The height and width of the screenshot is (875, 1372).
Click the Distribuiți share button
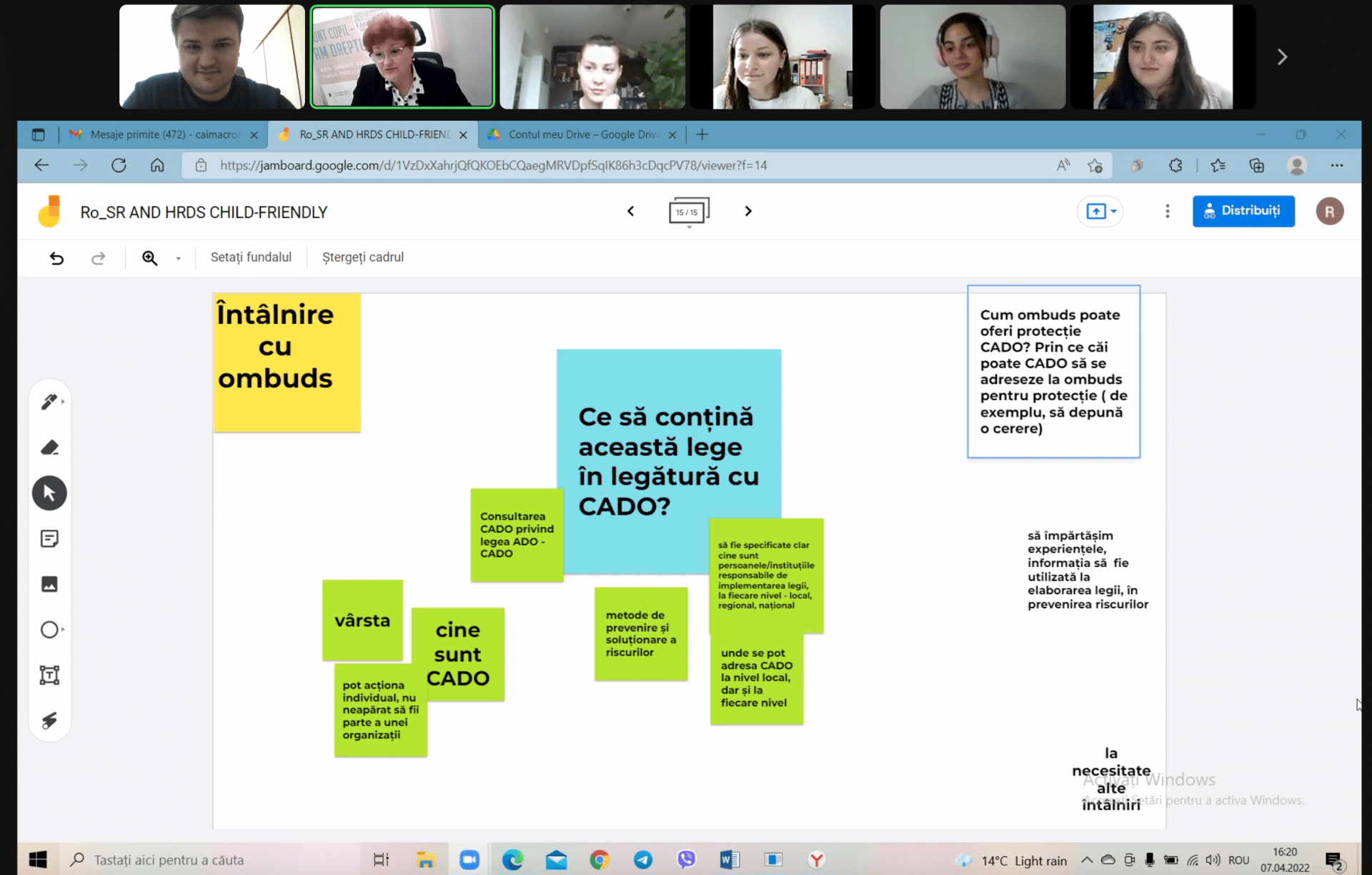[x=1243, y=211]
